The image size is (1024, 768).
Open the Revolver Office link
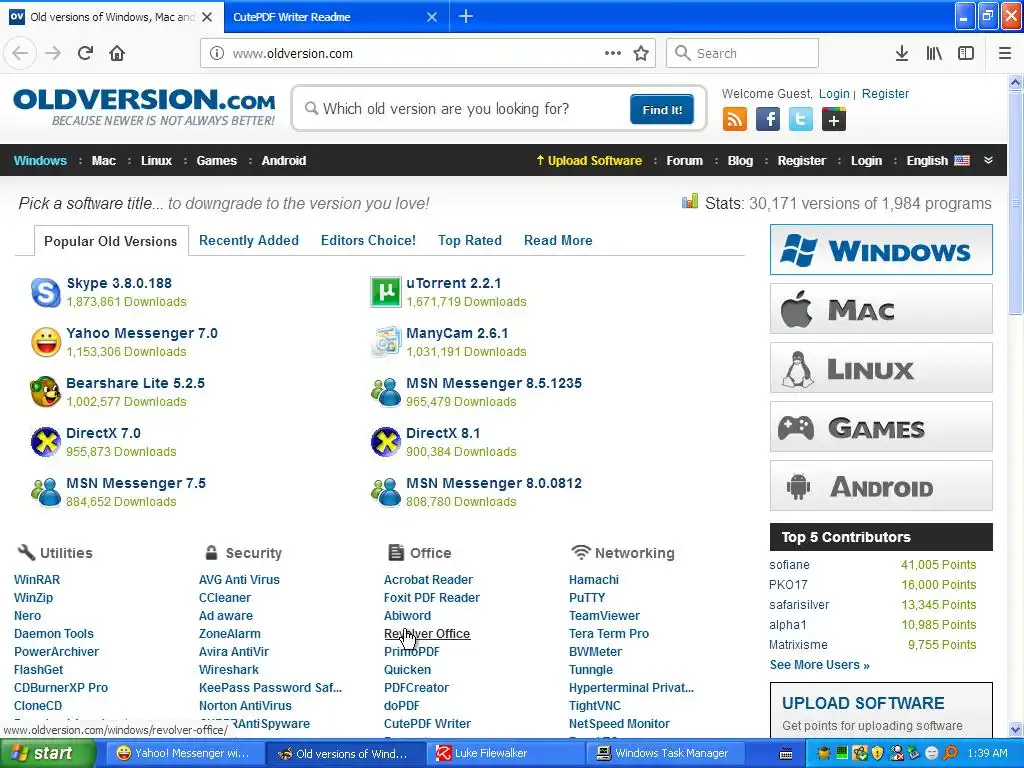click(x=427, y=633)
